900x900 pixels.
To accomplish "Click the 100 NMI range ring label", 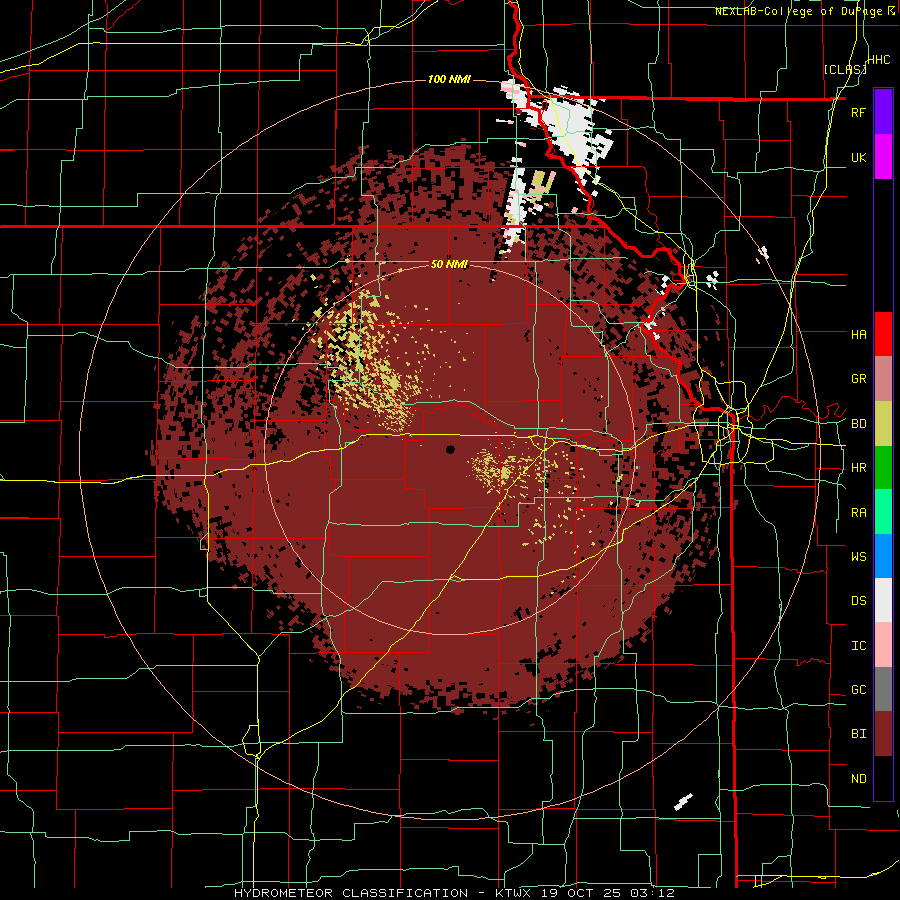I will (449, 79).
